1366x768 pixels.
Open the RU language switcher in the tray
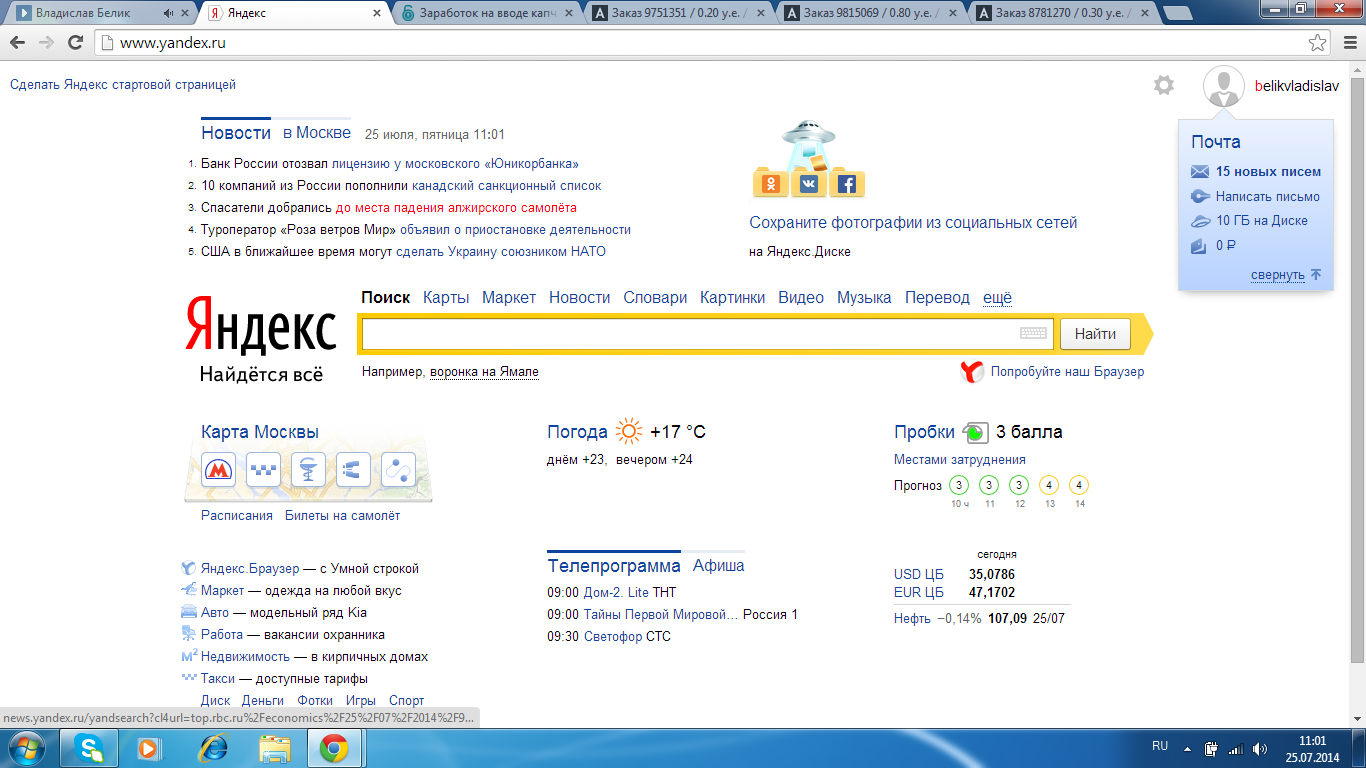1160,746
